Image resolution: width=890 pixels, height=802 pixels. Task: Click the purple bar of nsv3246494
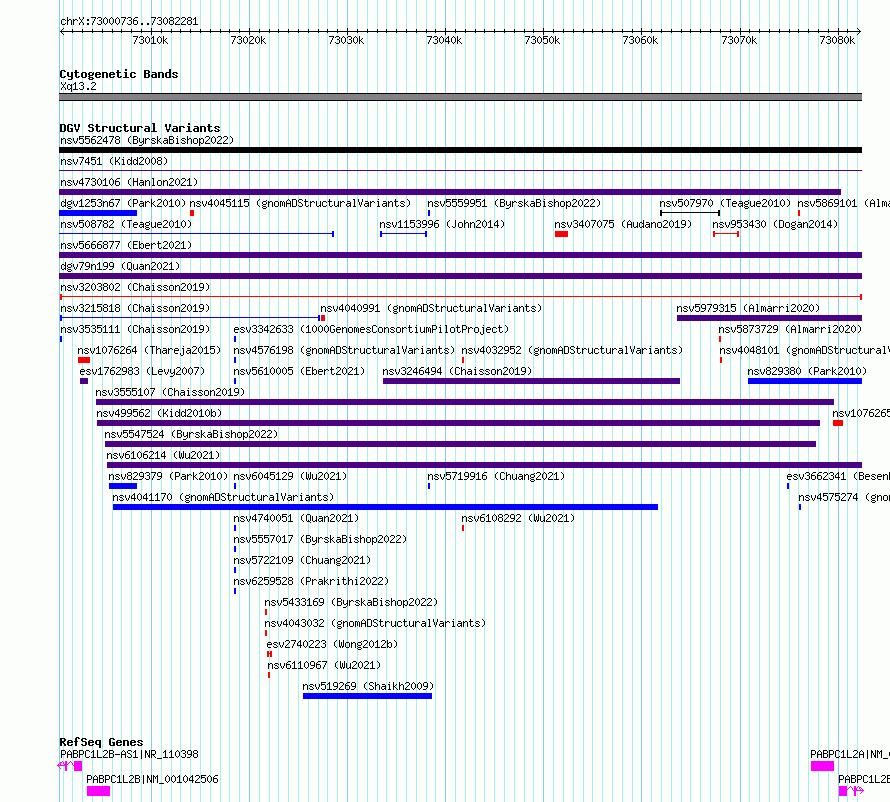click(531, 381)
